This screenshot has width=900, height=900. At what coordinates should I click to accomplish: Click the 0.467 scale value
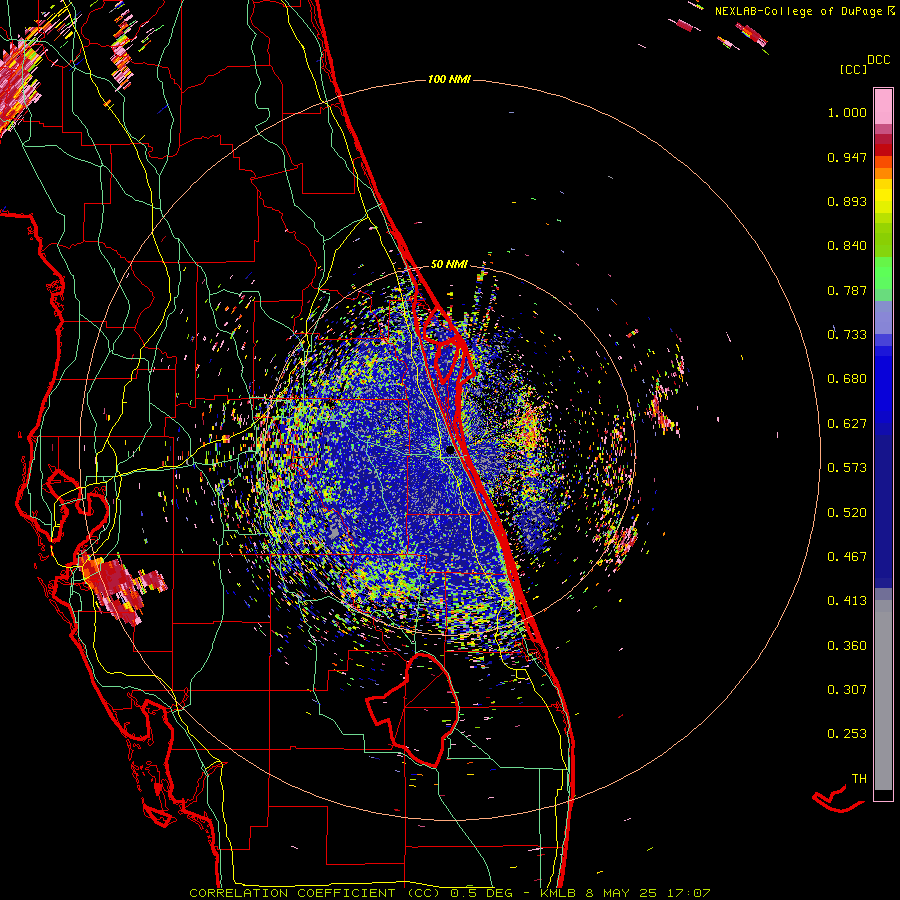coord(847,557)
